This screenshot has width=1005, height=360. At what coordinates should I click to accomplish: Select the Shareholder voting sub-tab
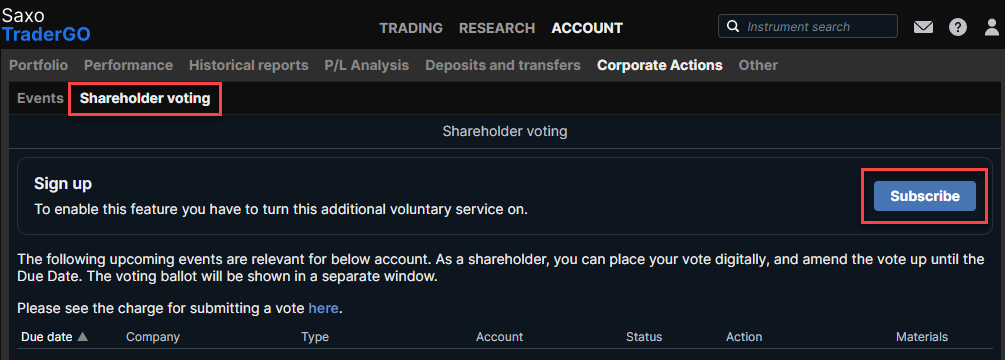point(145,99)
